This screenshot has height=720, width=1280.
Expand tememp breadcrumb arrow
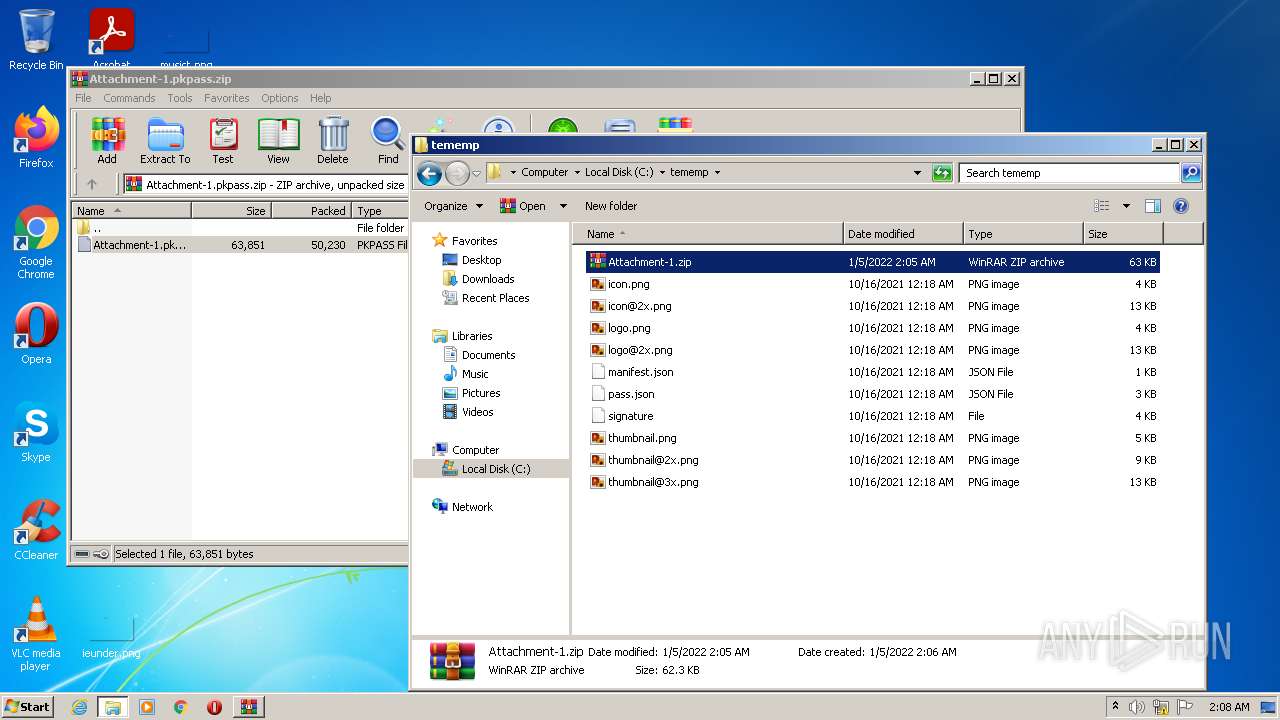[717, 173]
